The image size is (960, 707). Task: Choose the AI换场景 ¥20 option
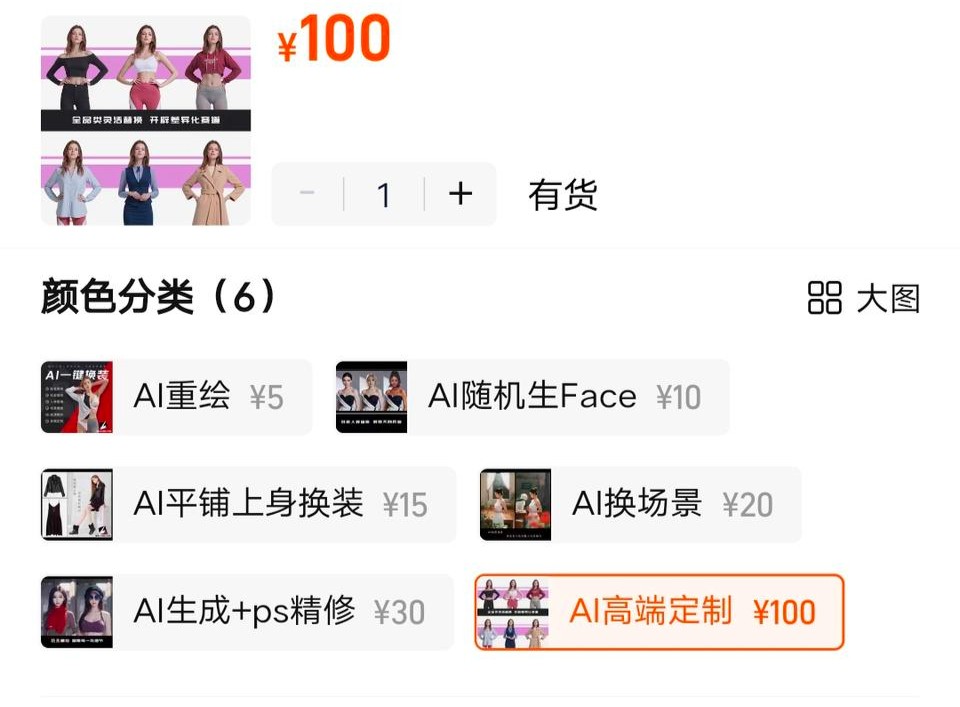[640, 504]
